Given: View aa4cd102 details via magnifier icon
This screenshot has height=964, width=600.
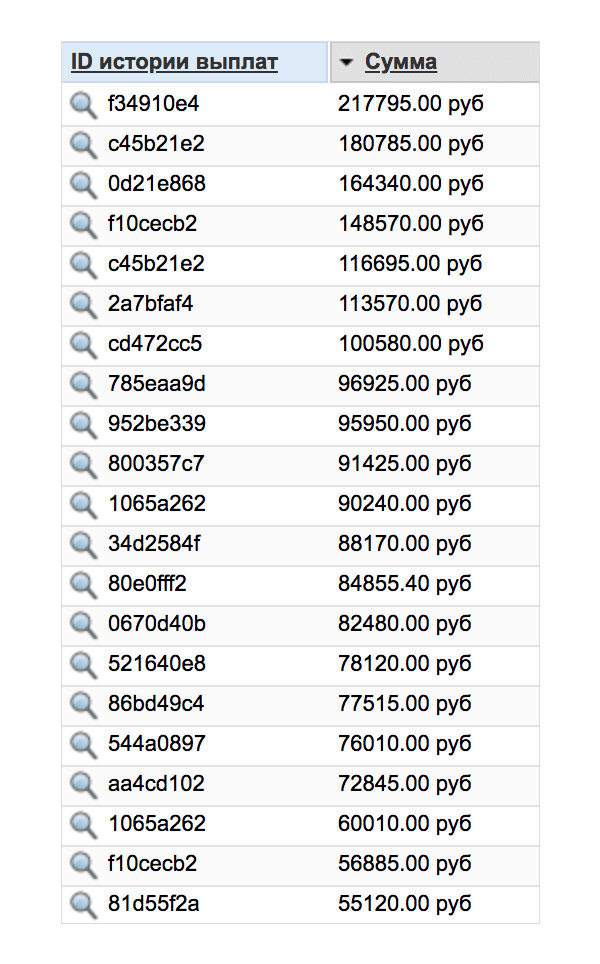Looking at the screenshot, I should coord(82,784).
